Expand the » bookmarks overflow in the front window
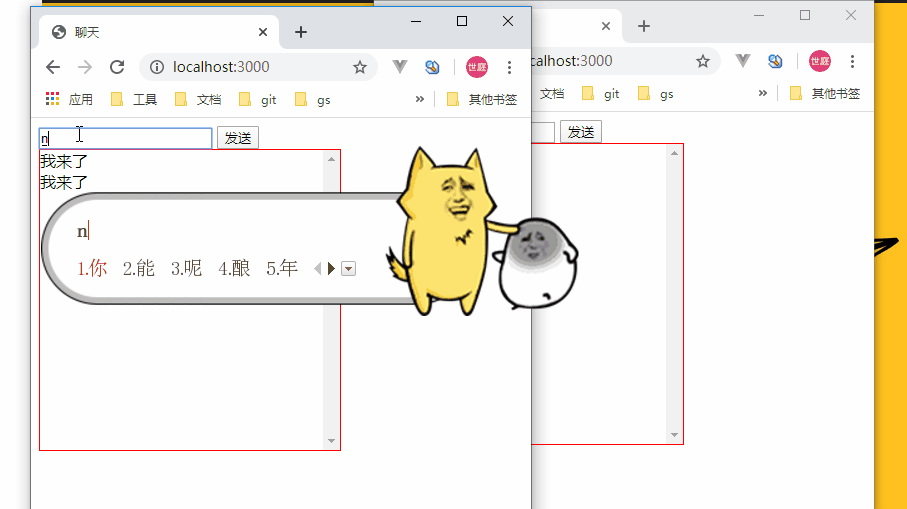Image resolution: width=907 pixels, height=509 pixels. point(420,99)
